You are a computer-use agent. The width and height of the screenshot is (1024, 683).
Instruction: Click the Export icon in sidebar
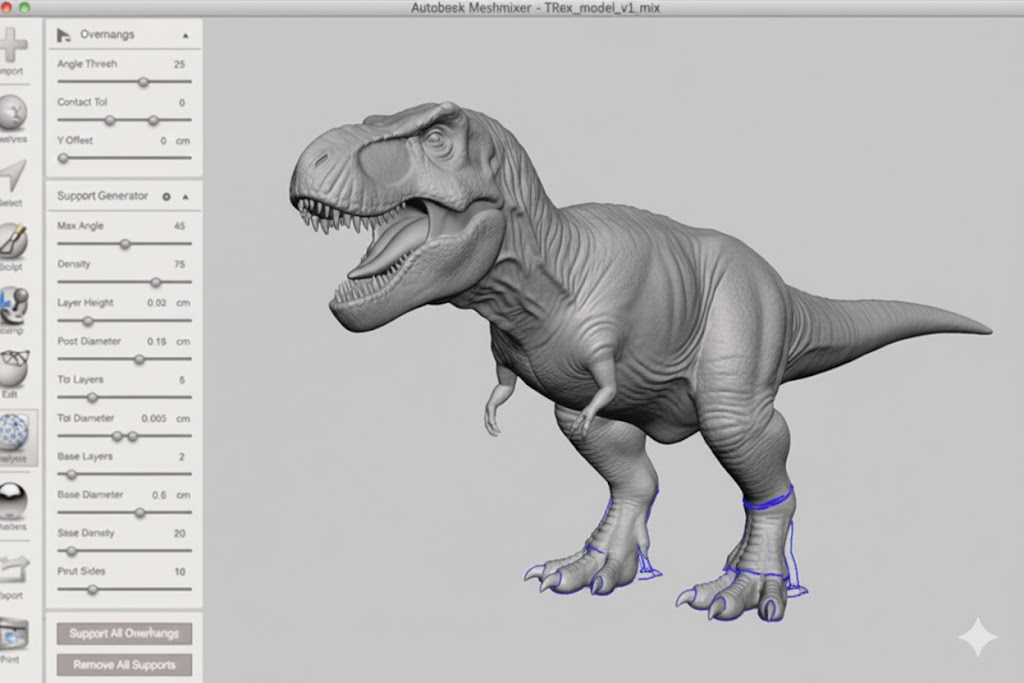coord(14,569)
